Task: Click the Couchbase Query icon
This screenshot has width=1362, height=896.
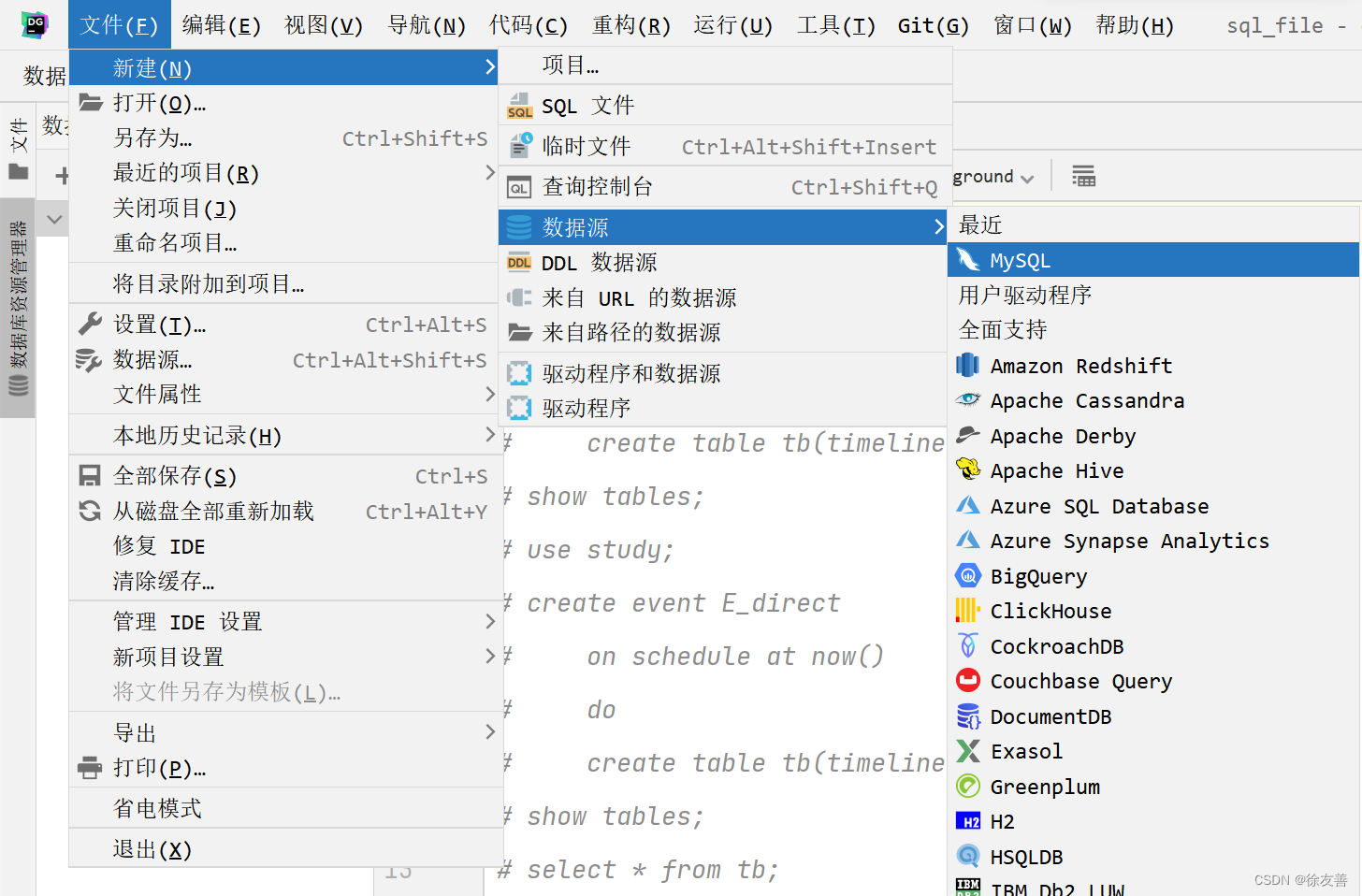Action: tap(968, 680)
